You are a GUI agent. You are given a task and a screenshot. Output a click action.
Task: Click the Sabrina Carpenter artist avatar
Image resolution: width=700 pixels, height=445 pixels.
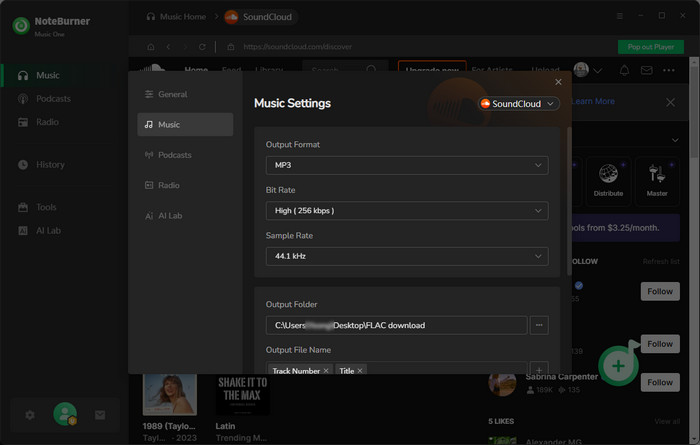(x=502, y=384)
